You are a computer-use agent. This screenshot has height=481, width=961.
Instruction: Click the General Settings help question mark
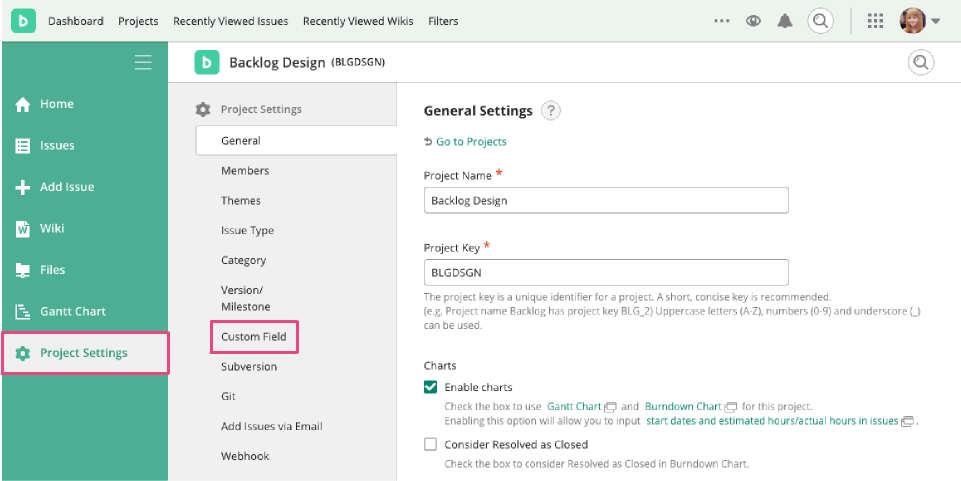tap(551, 111)
